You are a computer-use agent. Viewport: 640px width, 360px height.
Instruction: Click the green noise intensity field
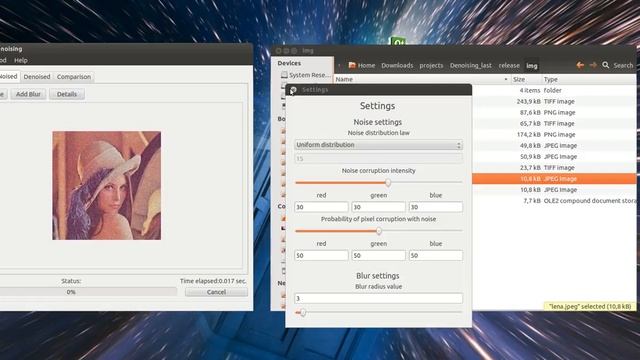click(x=378, y=207)
